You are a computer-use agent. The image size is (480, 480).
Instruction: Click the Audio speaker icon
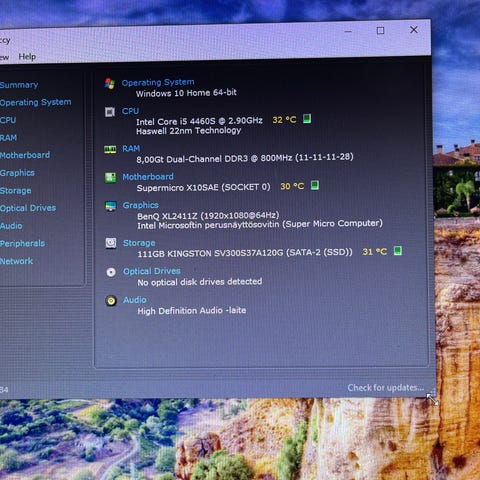pyautogui.click(x=111, y=301)
